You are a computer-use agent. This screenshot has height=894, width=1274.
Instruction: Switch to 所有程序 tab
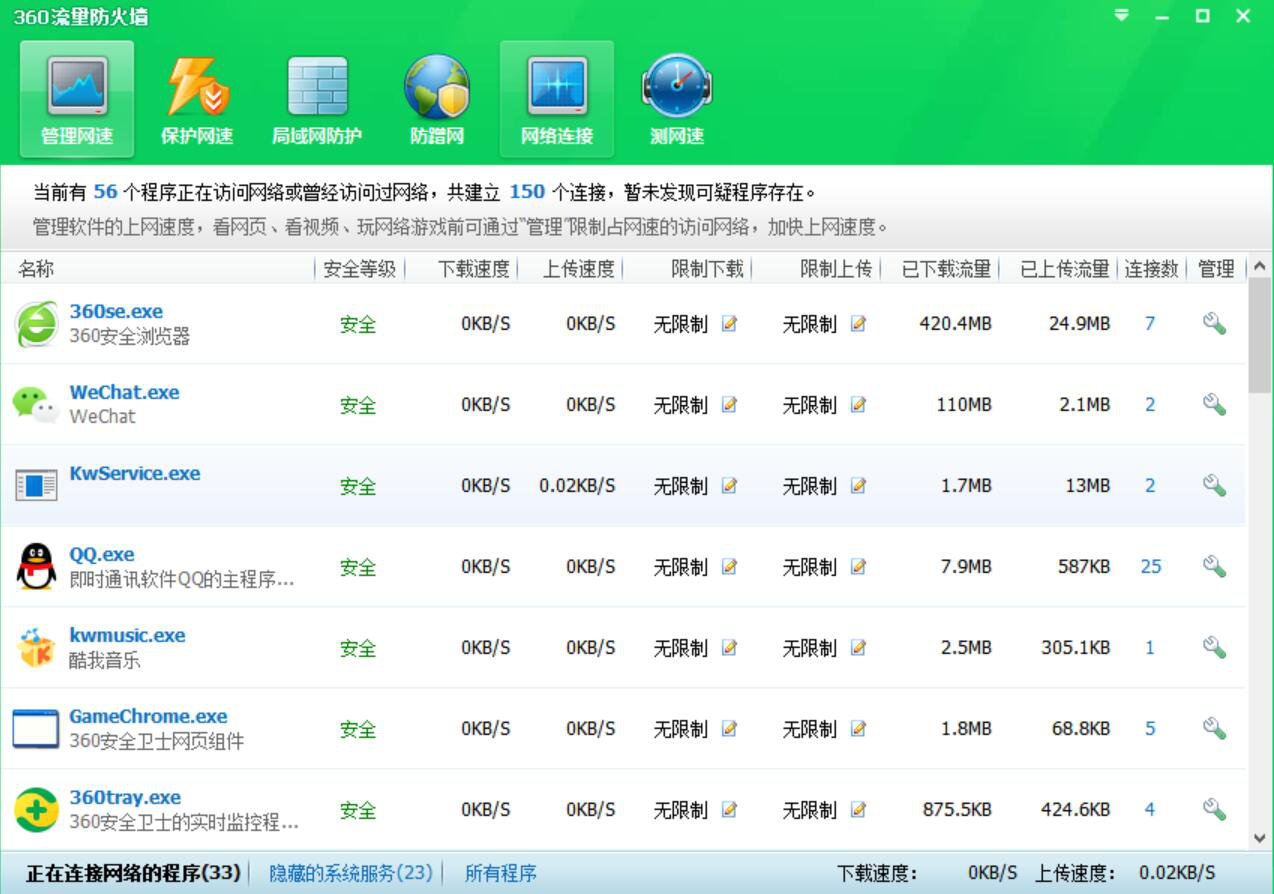[x=501, y=873]
